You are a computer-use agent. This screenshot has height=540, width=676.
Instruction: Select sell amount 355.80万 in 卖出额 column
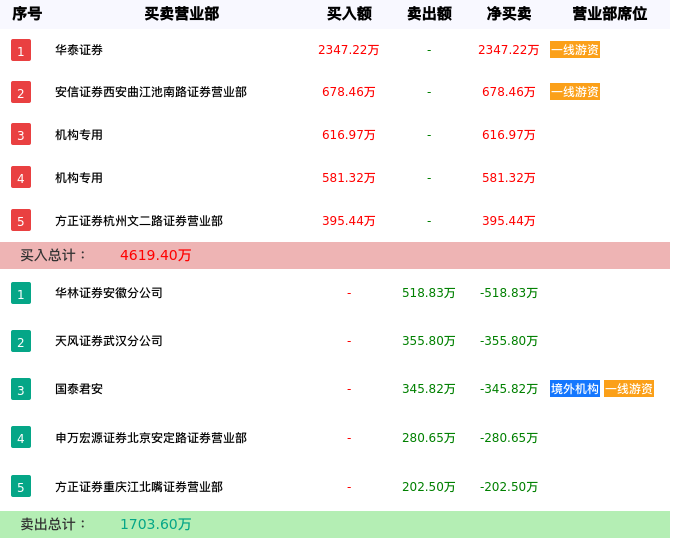pos(429,341)
